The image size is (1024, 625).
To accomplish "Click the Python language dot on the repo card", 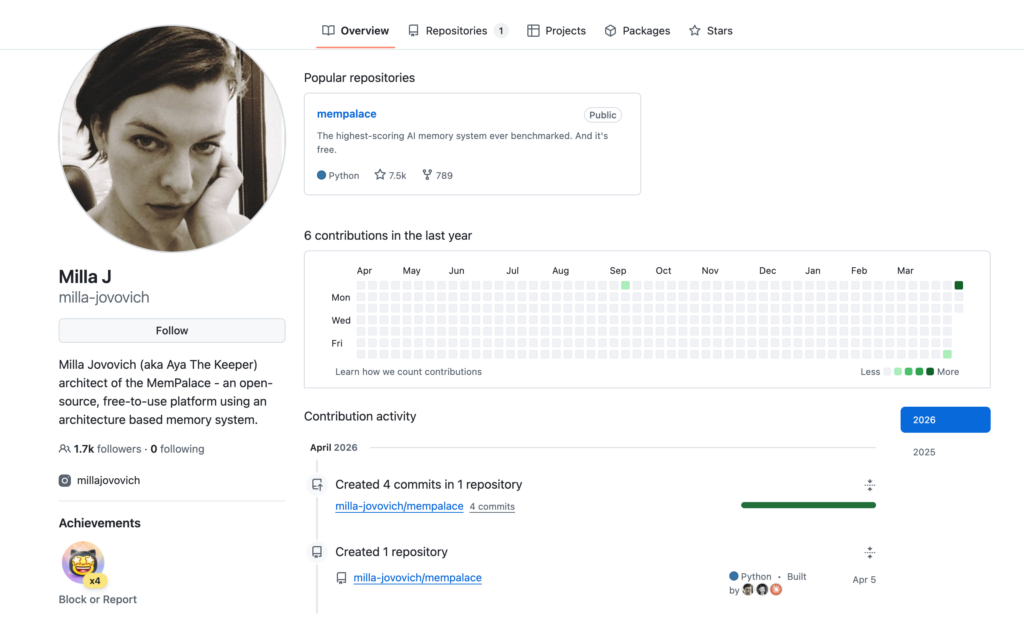I will (321, 175).
